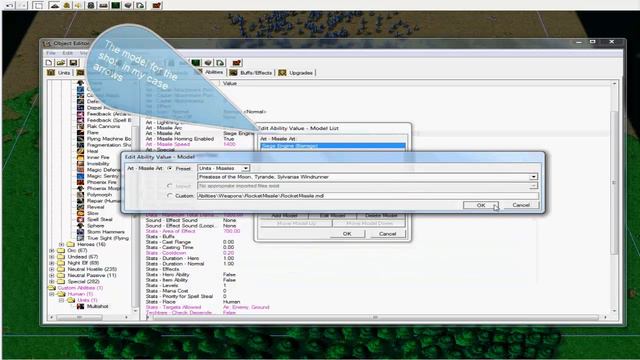Expand the Undead (67) folder
The image size is (640, 360).
click(x=52, y=257)
